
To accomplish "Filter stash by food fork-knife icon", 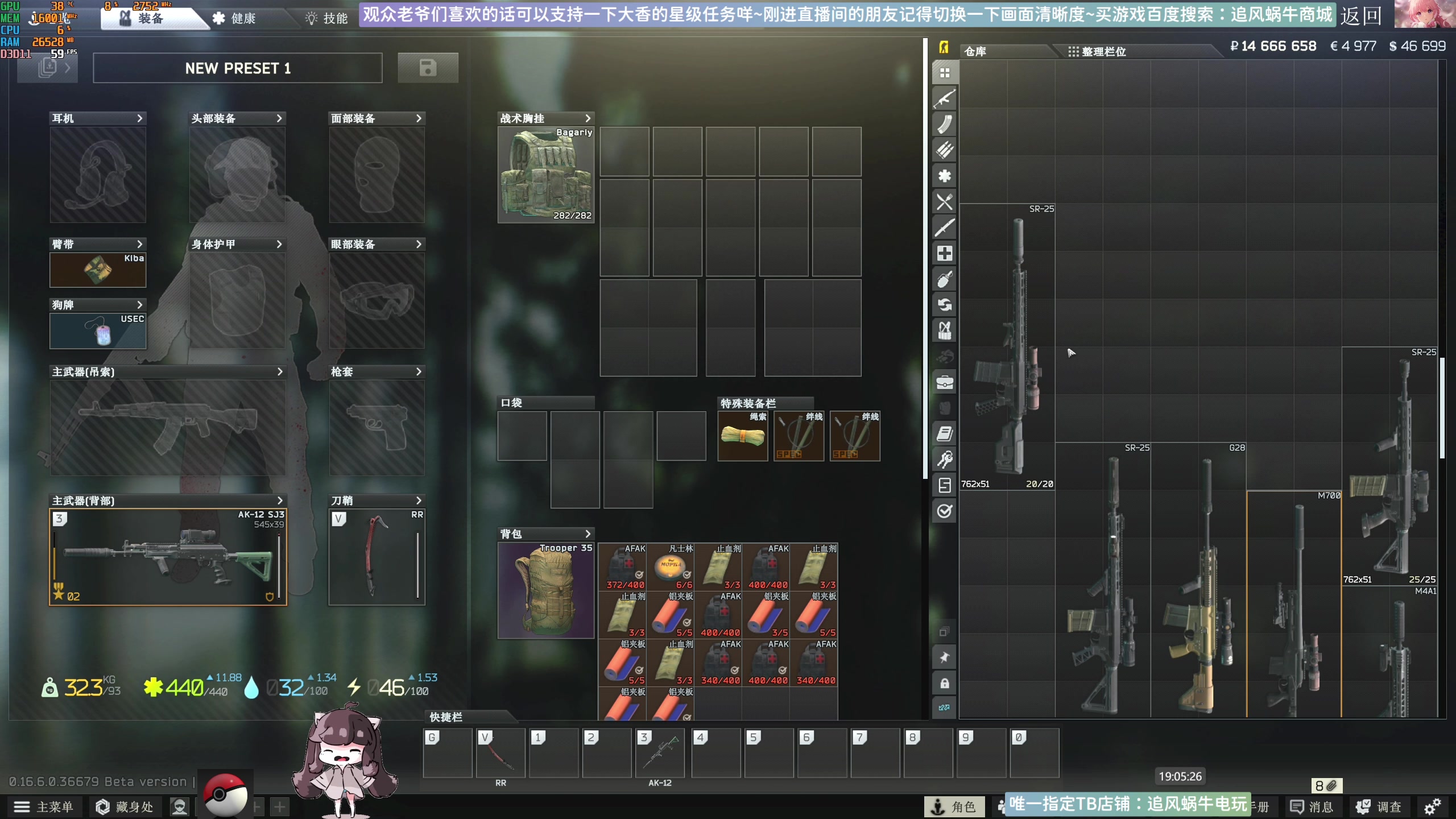I will click(945, 201).
